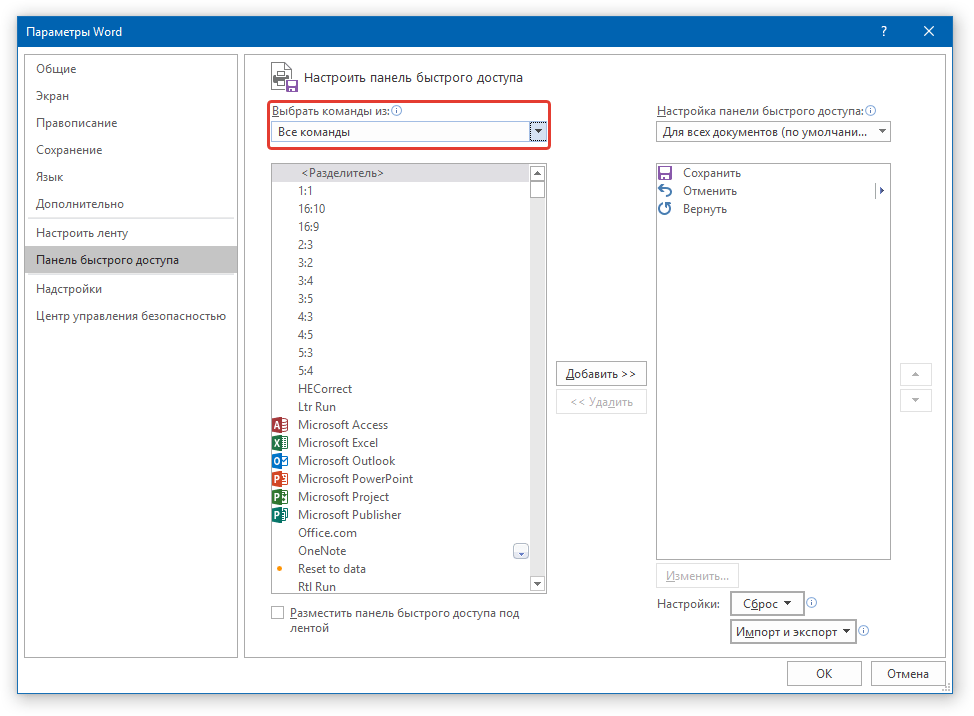The image size is (974, 716).
Task: Click the Microsoft Project icon
Action: click(280, 497)
